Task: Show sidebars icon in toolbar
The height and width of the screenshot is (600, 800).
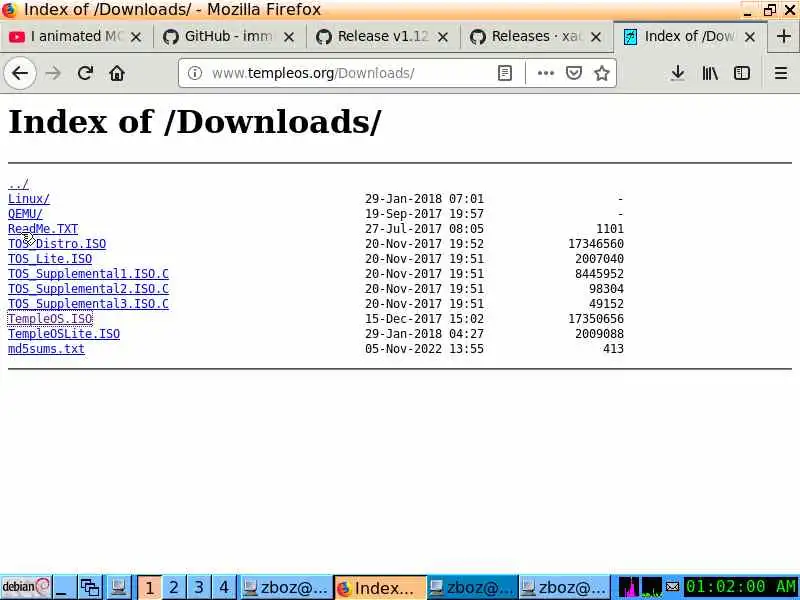Action: tap(741, 73)
